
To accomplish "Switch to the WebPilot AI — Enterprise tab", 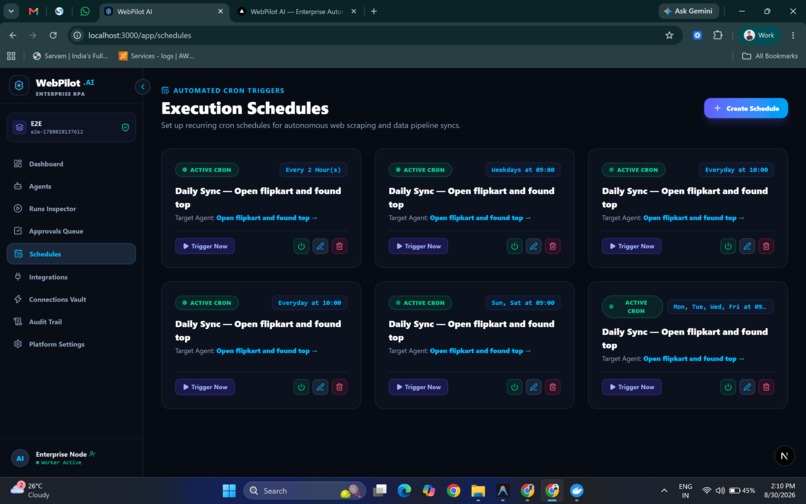I will pos(296,11).
